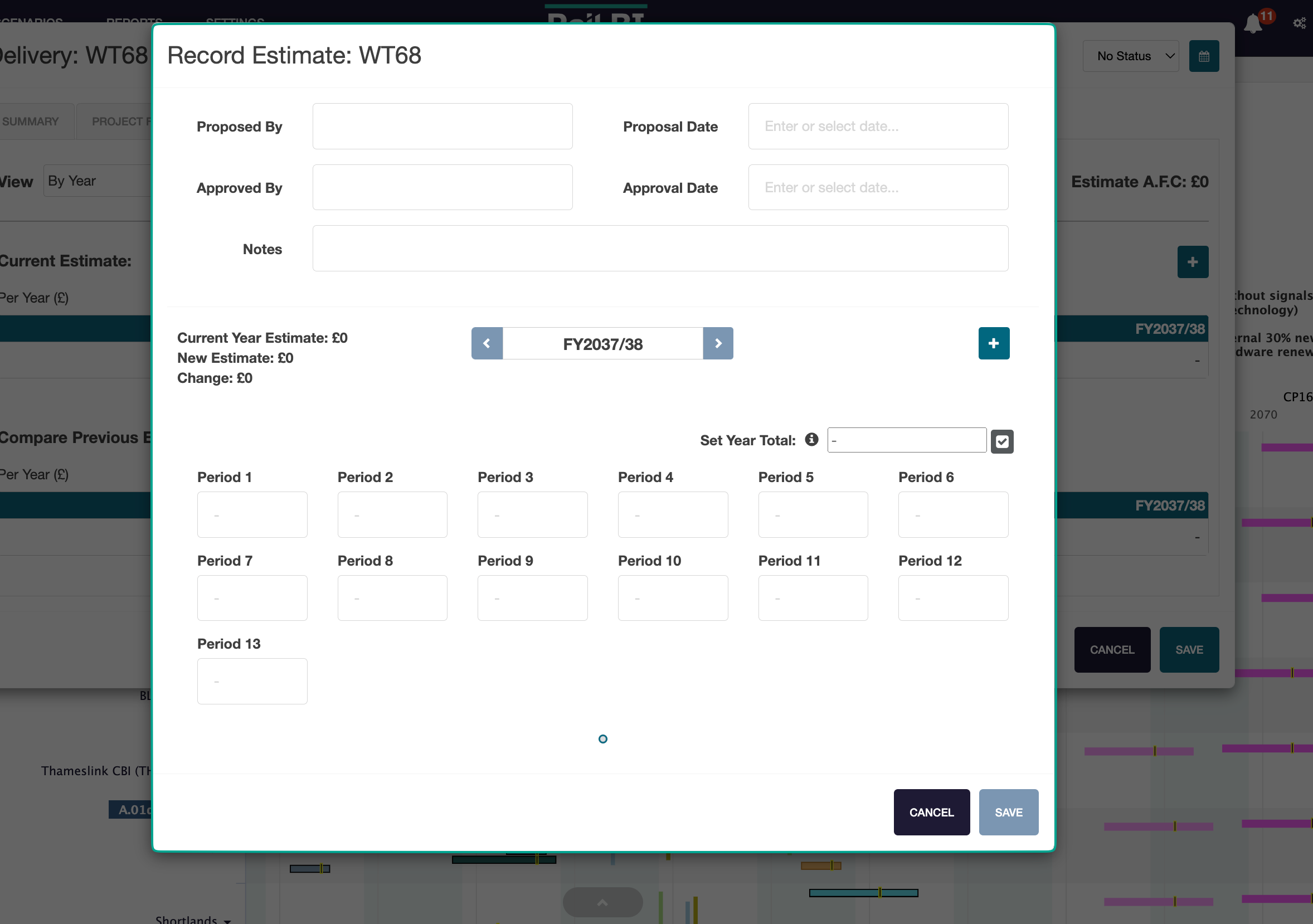Viewport: 1313px width, 924px height.
Task: Open the Proposal Date picker field
Action: (878, 127)
